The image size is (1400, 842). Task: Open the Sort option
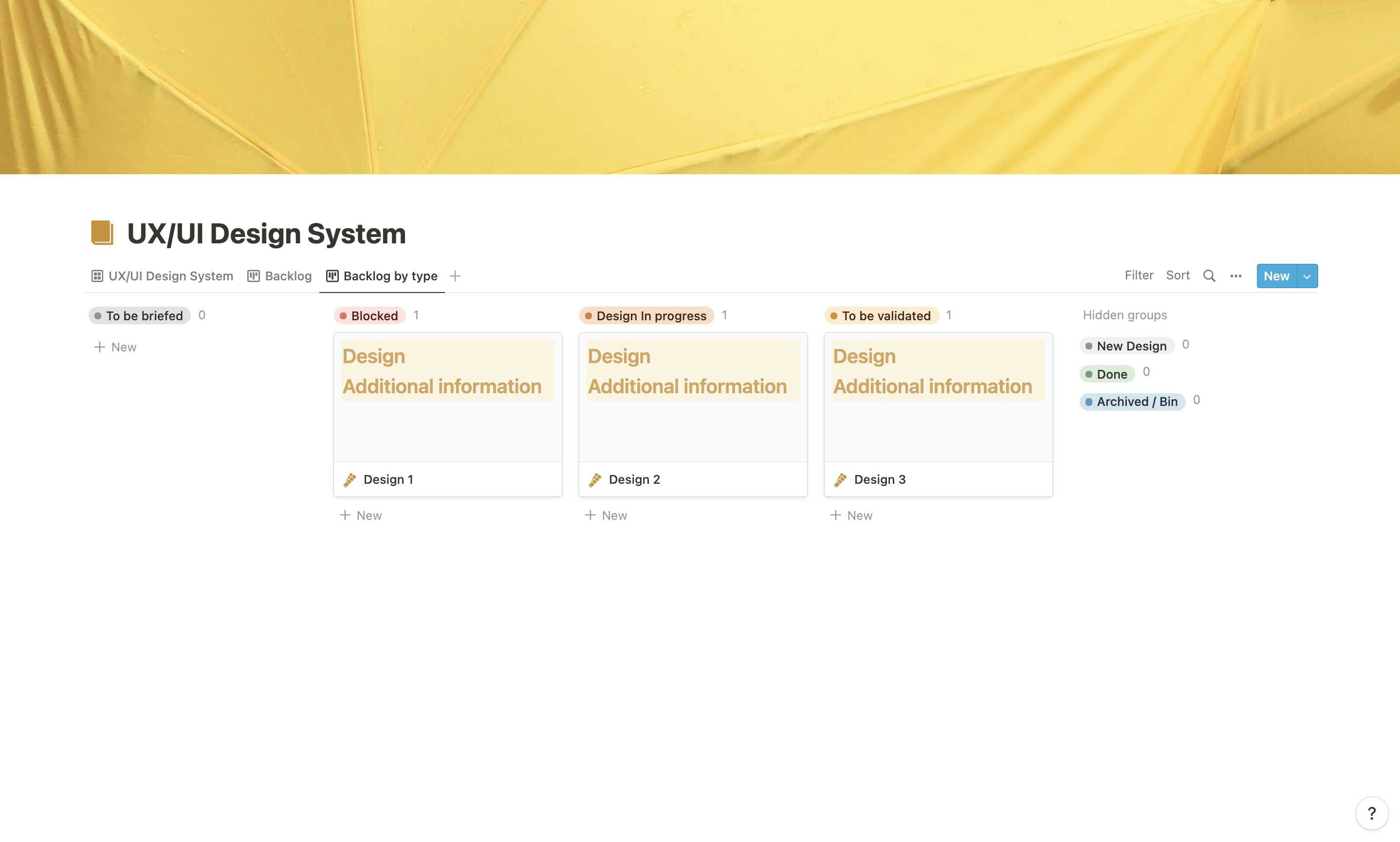tap(1178, 275)
